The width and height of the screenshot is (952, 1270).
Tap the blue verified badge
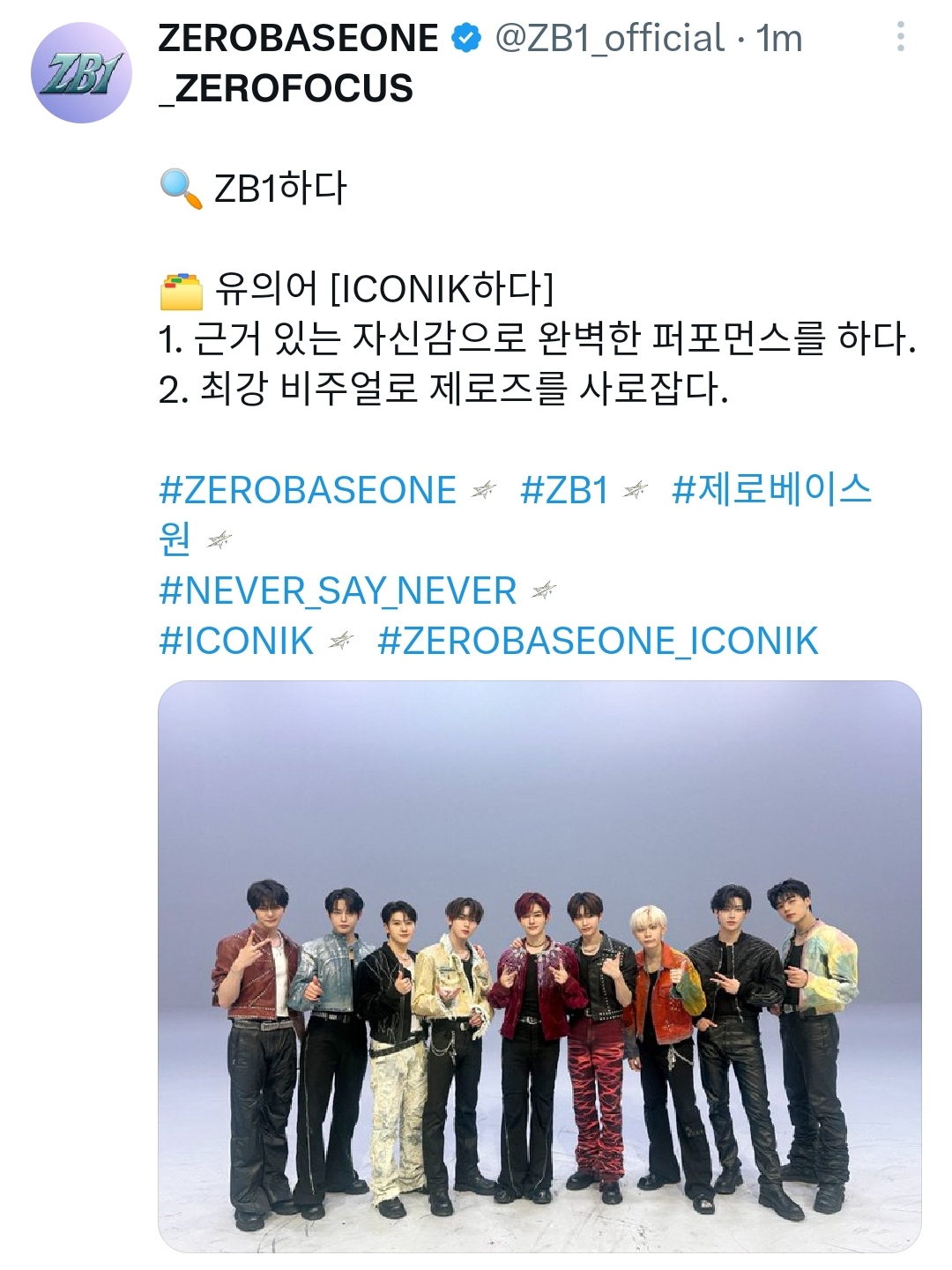(466, 38)
